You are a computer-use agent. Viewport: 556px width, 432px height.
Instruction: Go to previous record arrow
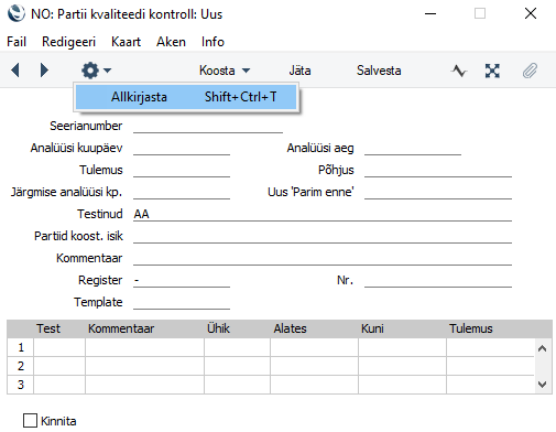(x=15, y=70)
